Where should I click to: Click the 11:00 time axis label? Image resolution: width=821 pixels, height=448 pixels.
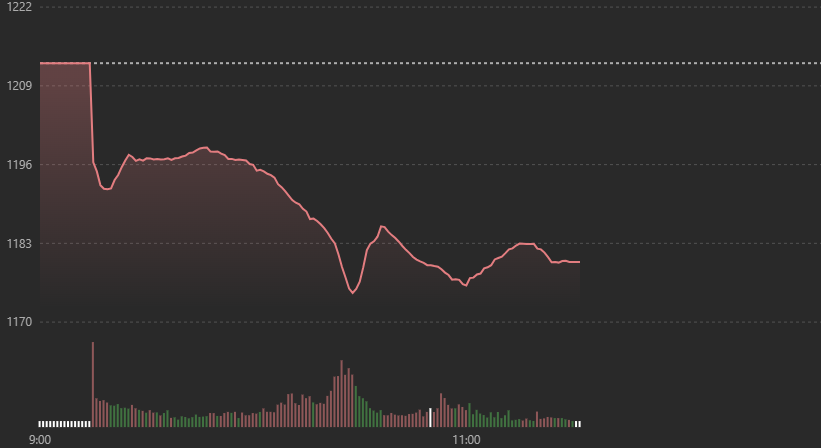click(466, 440)
